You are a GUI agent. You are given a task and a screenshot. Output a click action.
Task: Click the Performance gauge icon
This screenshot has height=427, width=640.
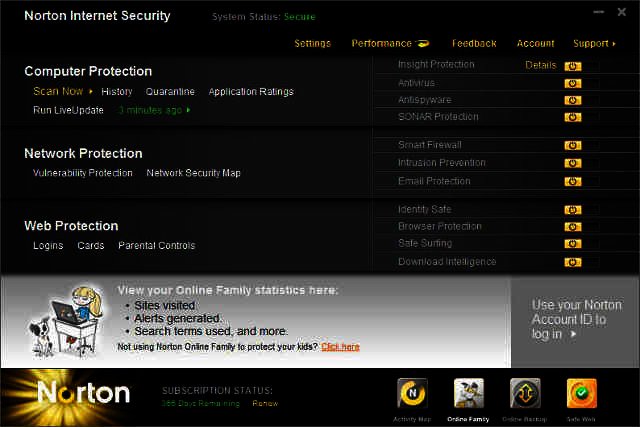point(422,43)
